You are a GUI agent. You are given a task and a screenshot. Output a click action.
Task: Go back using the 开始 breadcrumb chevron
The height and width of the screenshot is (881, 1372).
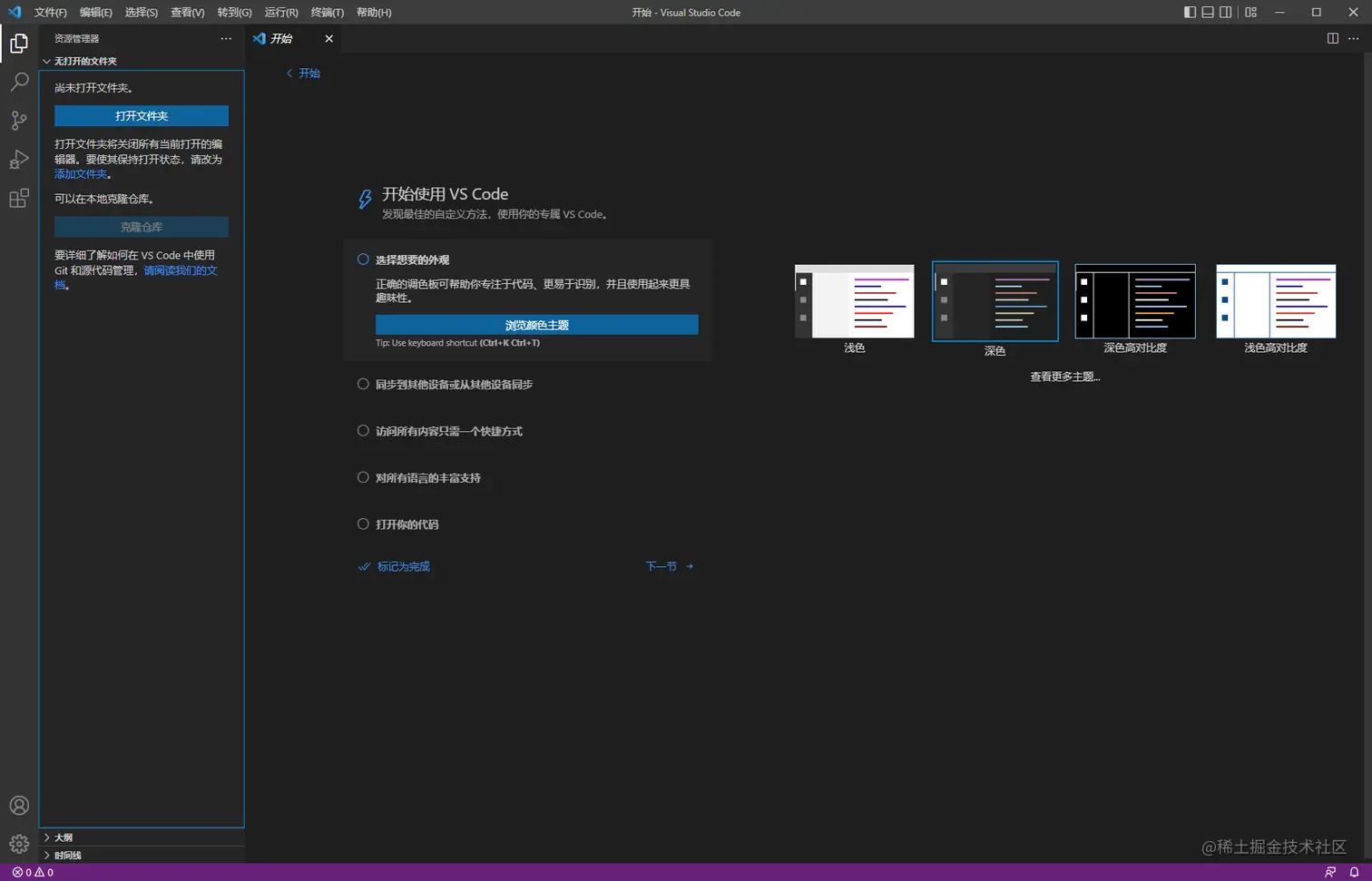click(289, 73)
